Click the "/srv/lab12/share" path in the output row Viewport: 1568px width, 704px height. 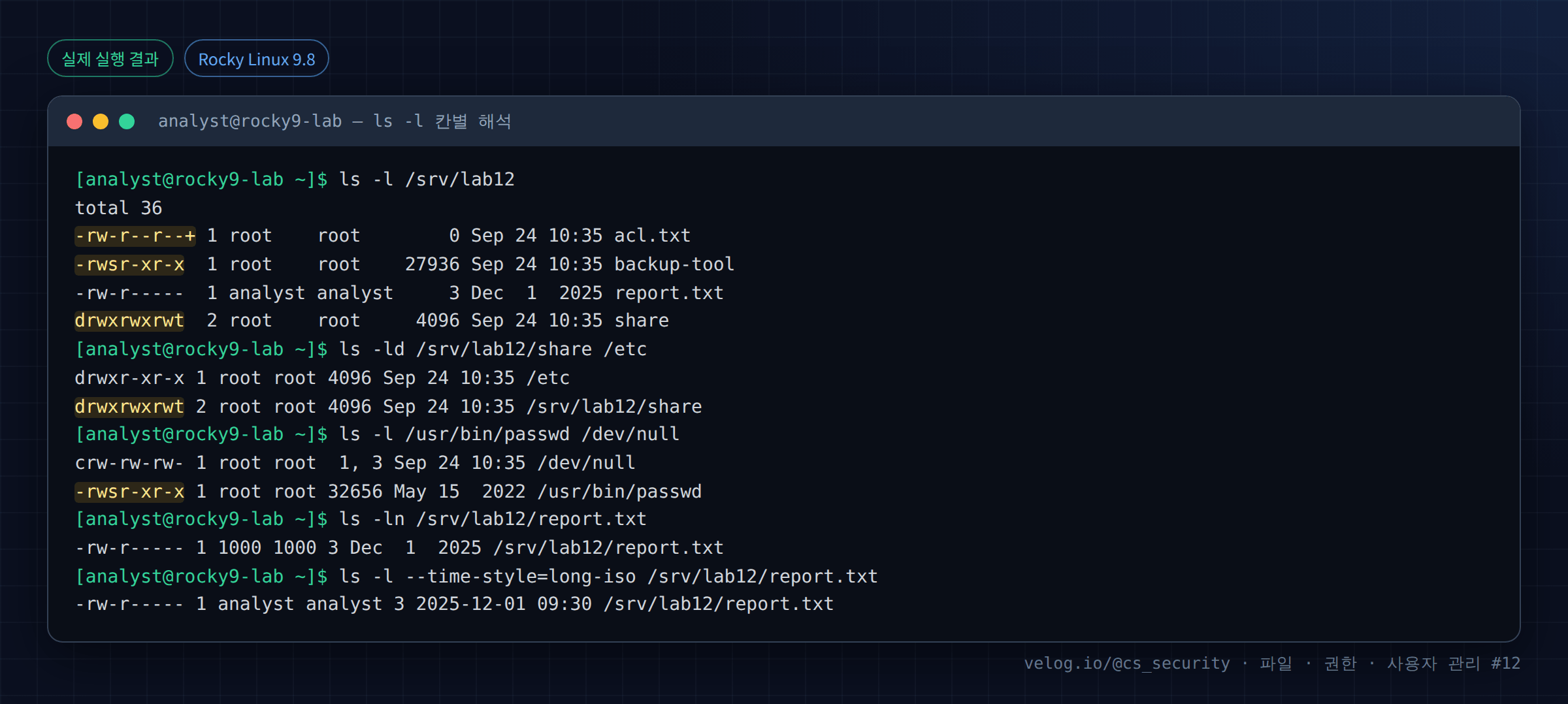(614, 407)
